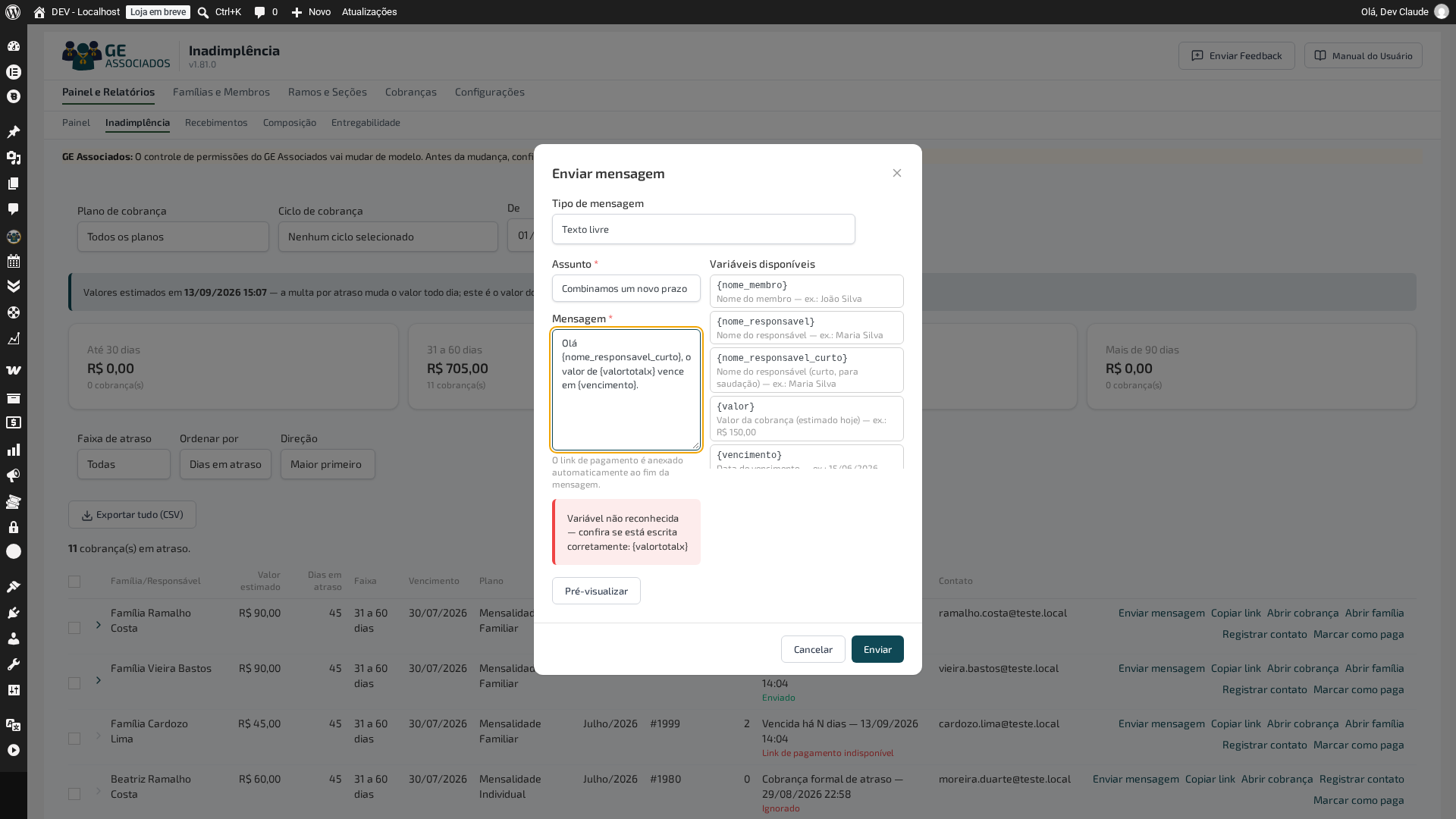Open the DEV - Localhost home icon
The width and height of the screenshot is (1456, 819).
coord(39,12)
